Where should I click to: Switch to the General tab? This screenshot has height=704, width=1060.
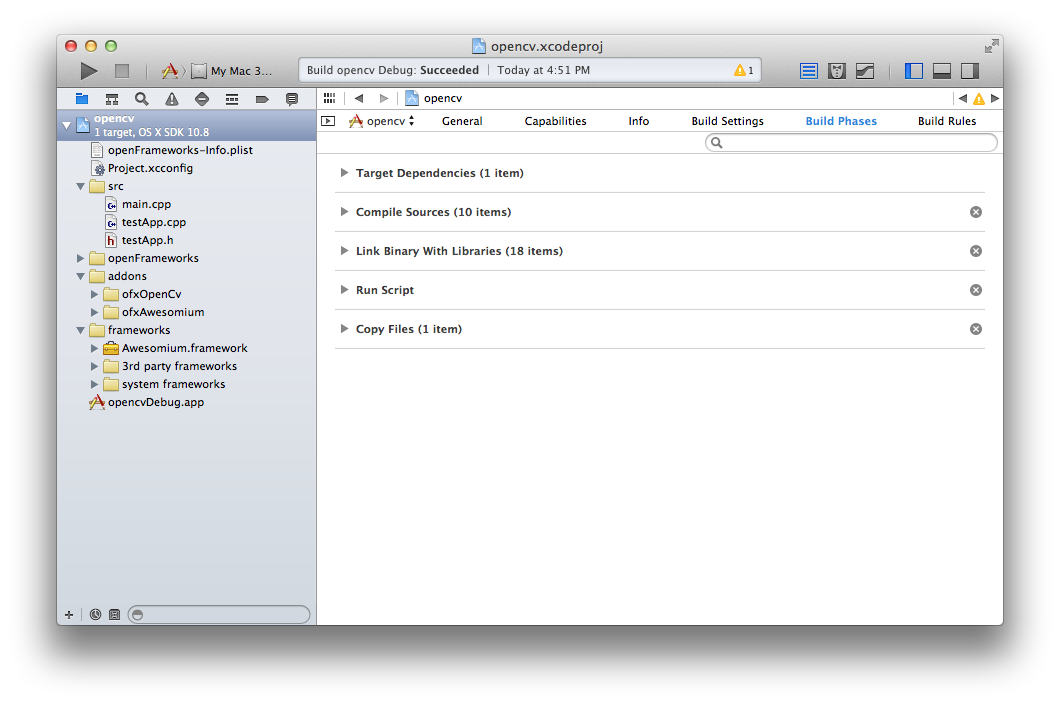[462, 121]
